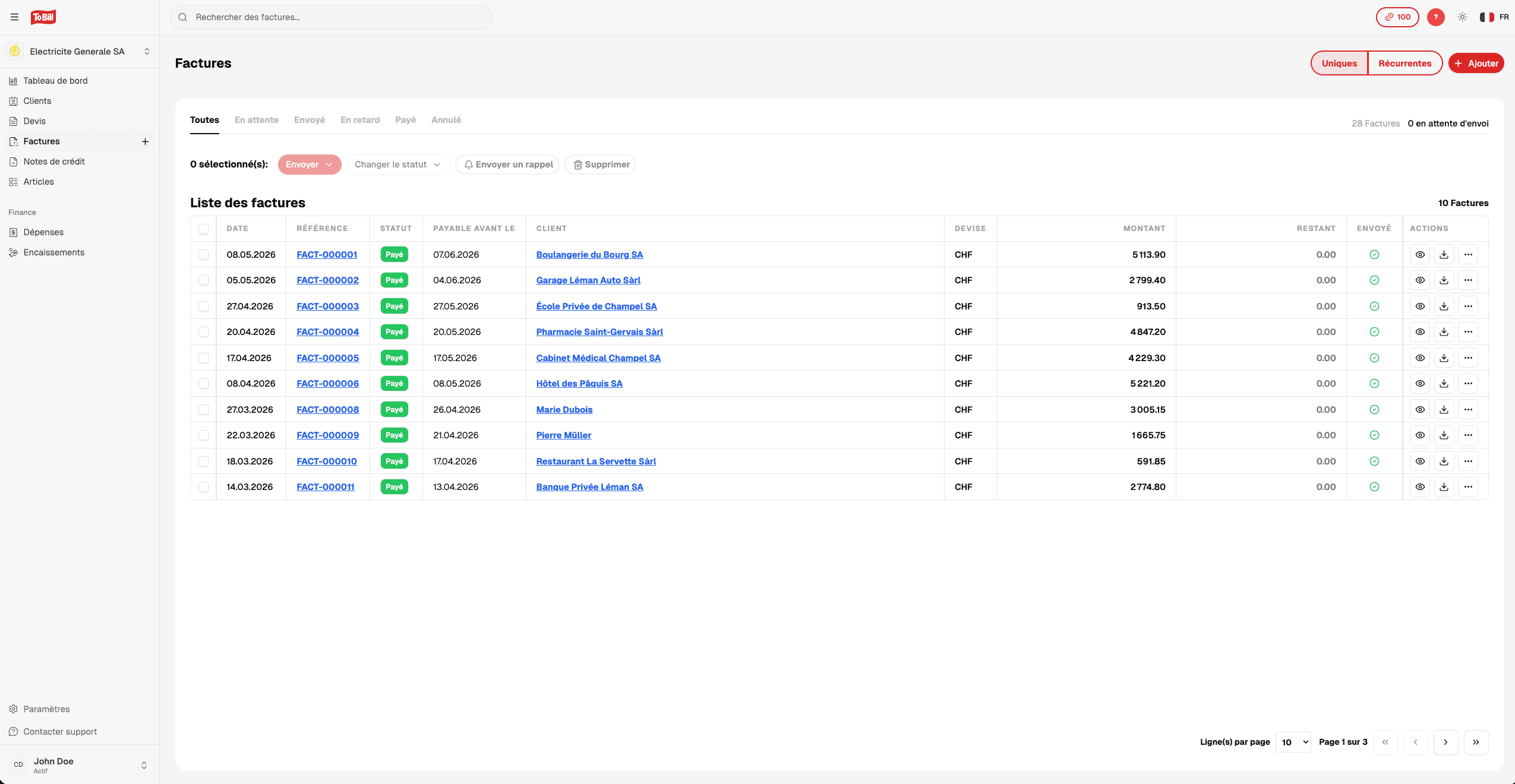Open Encaissements in sidebar
This screenshot has height=784, width=1515.
[80, 252]
